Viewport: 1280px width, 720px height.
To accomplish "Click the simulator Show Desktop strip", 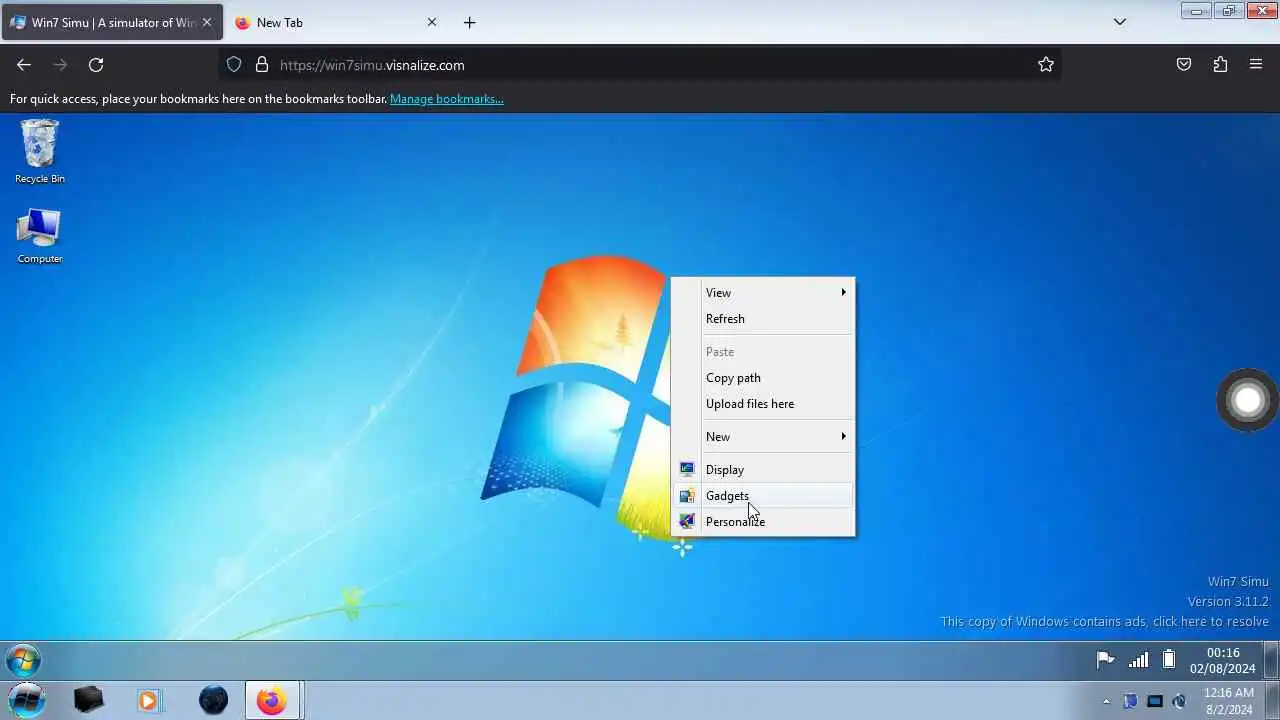I will (1272, 660).
